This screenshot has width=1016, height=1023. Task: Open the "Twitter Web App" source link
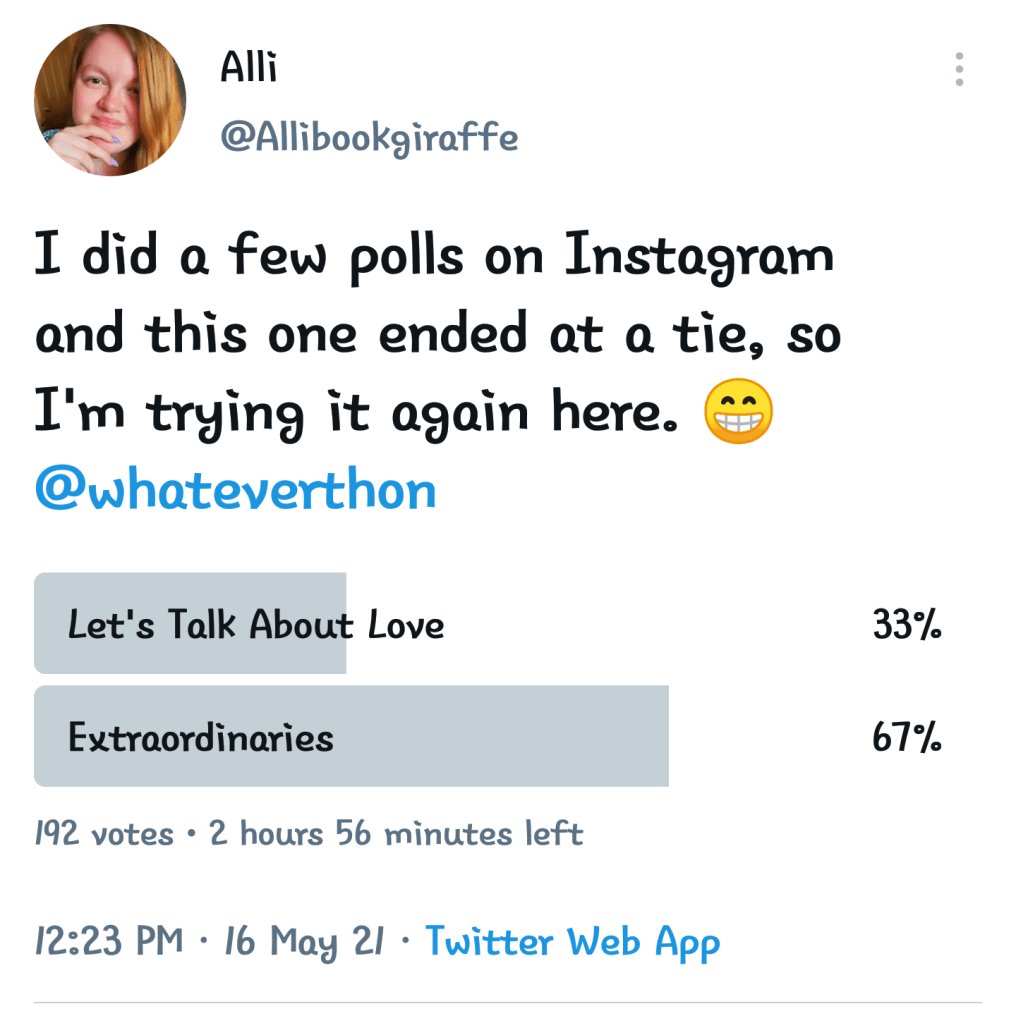[x=572, y=941]
